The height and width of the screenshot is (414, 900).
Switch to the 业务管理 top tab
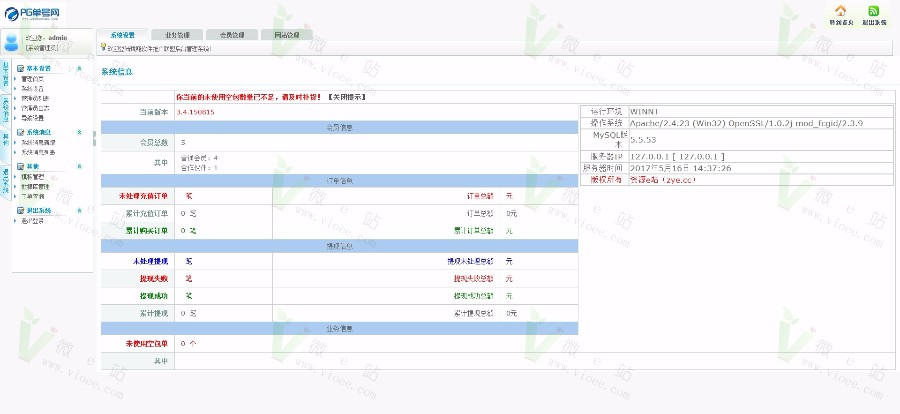[177, 34]
